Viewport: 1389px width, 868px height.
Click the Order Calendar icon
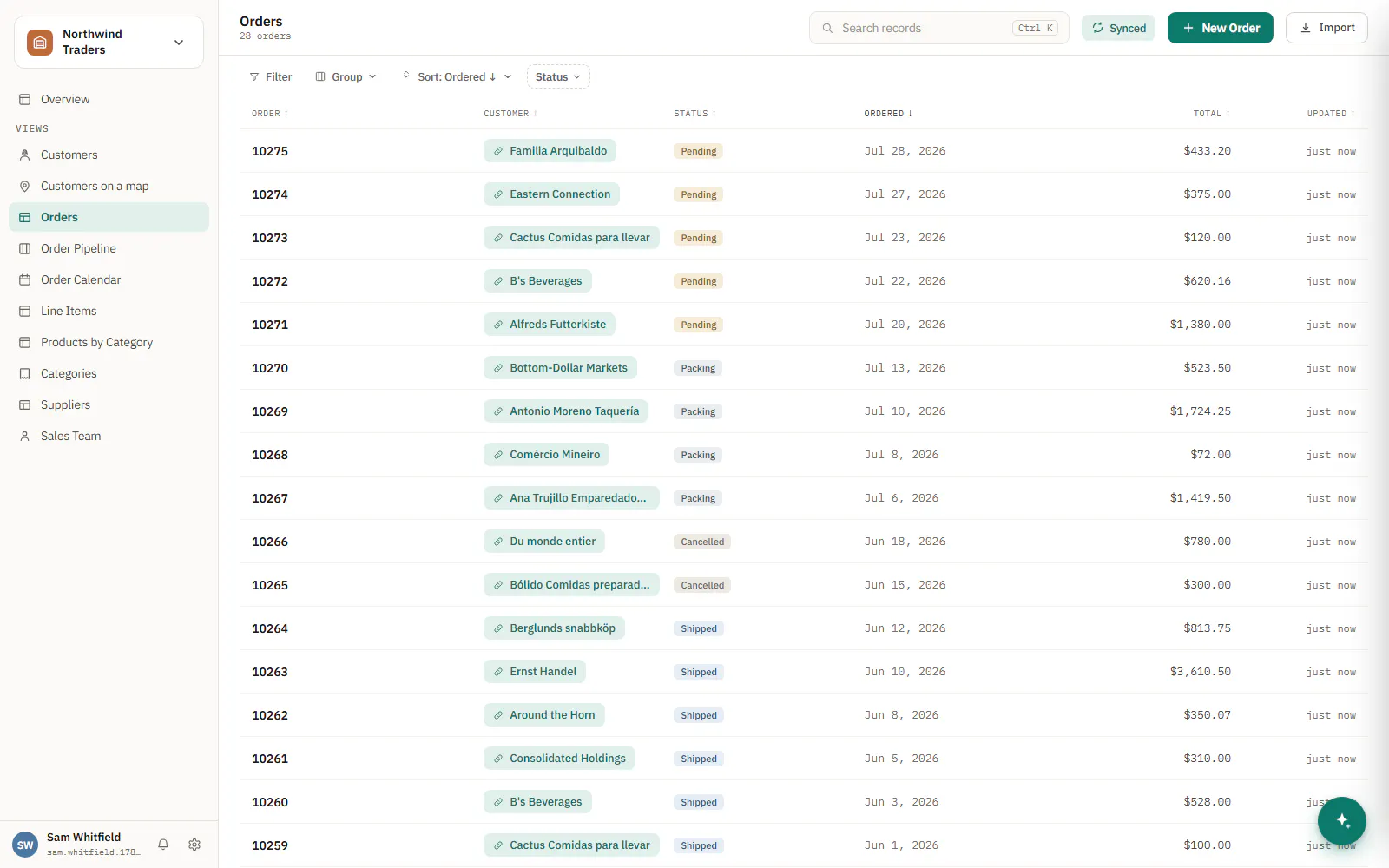click(25, 279)
